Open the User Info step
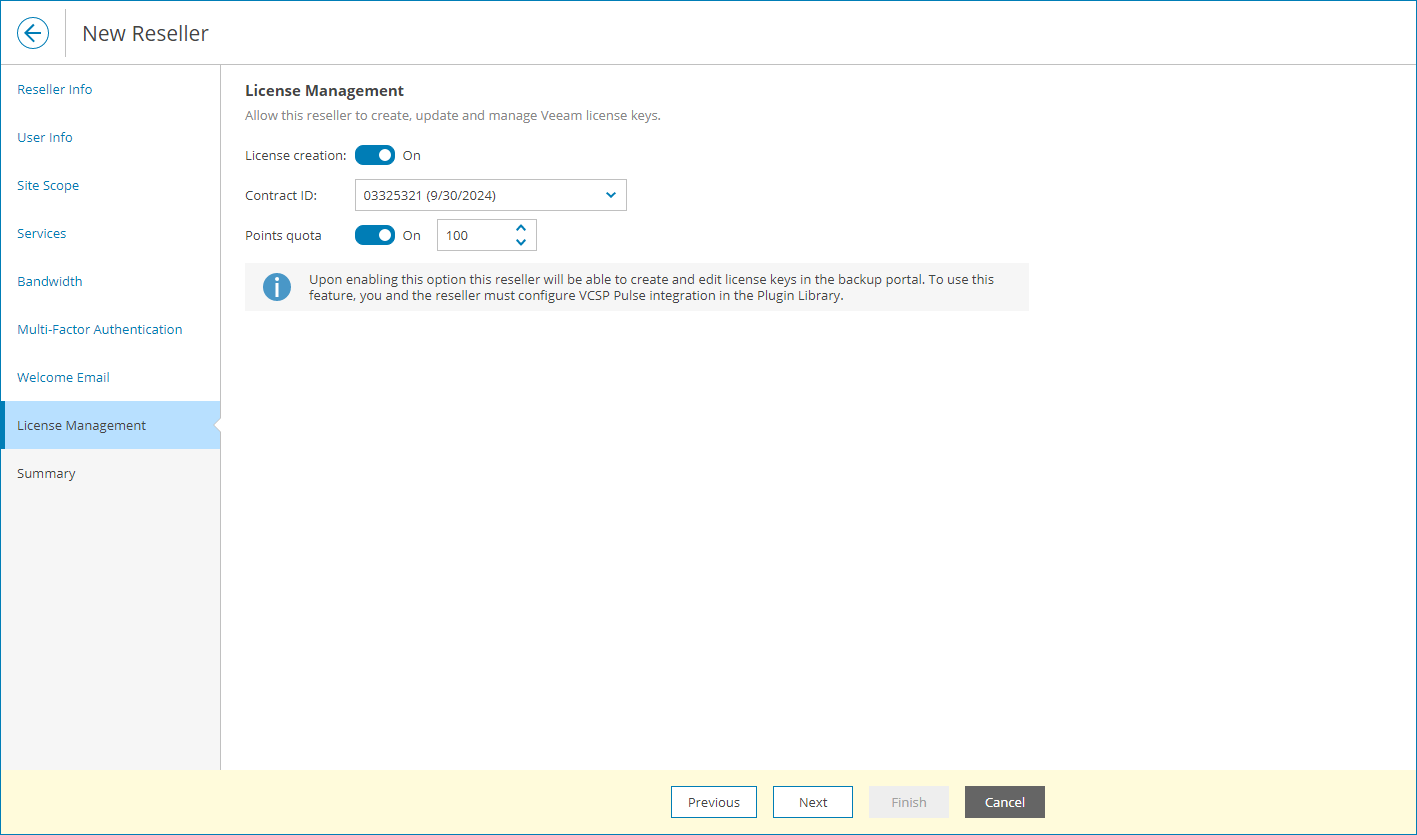This screenshot has width=1417, height=835. tap(44, 137)
